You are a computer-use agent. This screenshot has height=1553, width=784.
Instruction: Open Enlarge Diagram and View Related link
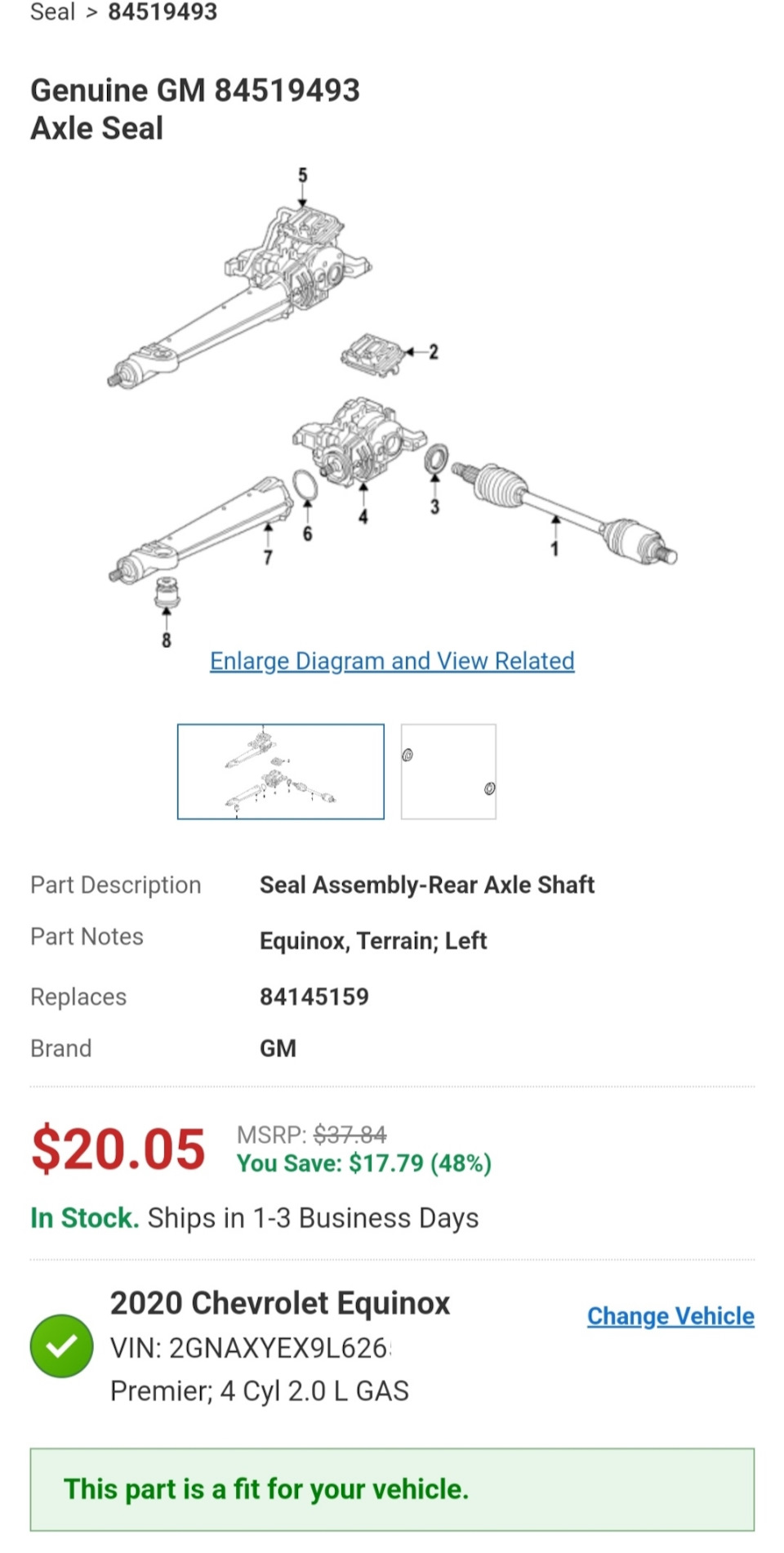click(392, 661)
